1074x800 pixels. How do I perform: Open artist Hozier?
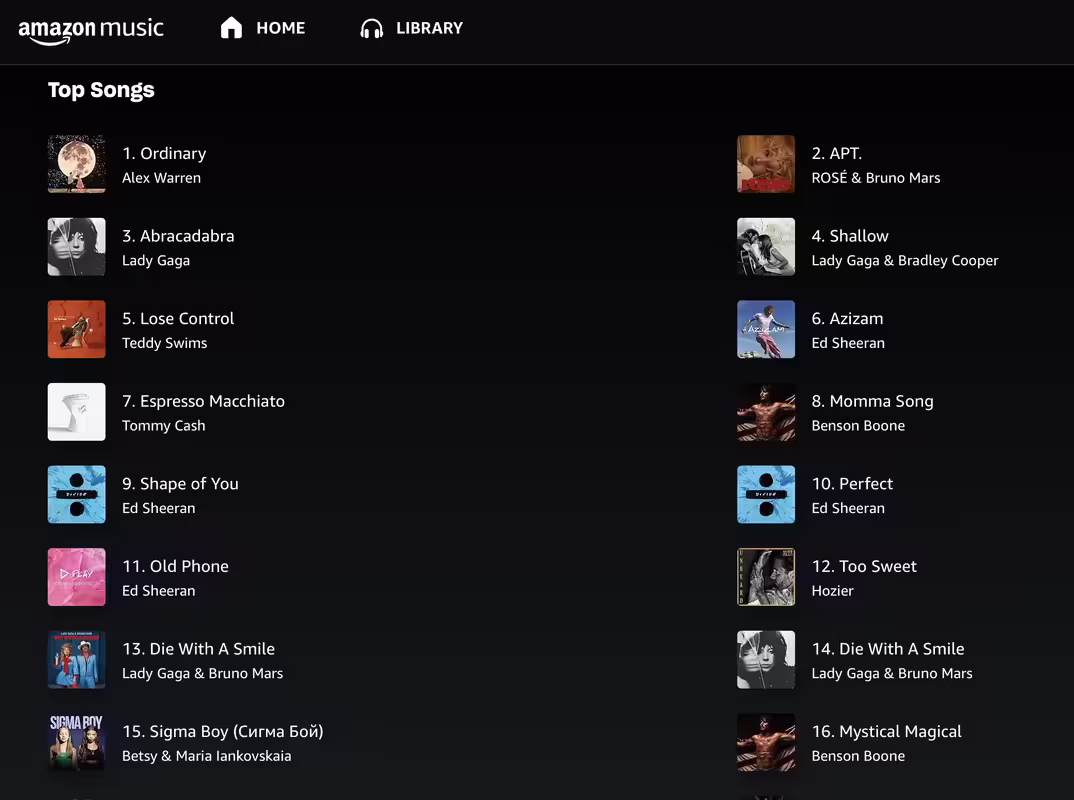(x=832, y=591)
